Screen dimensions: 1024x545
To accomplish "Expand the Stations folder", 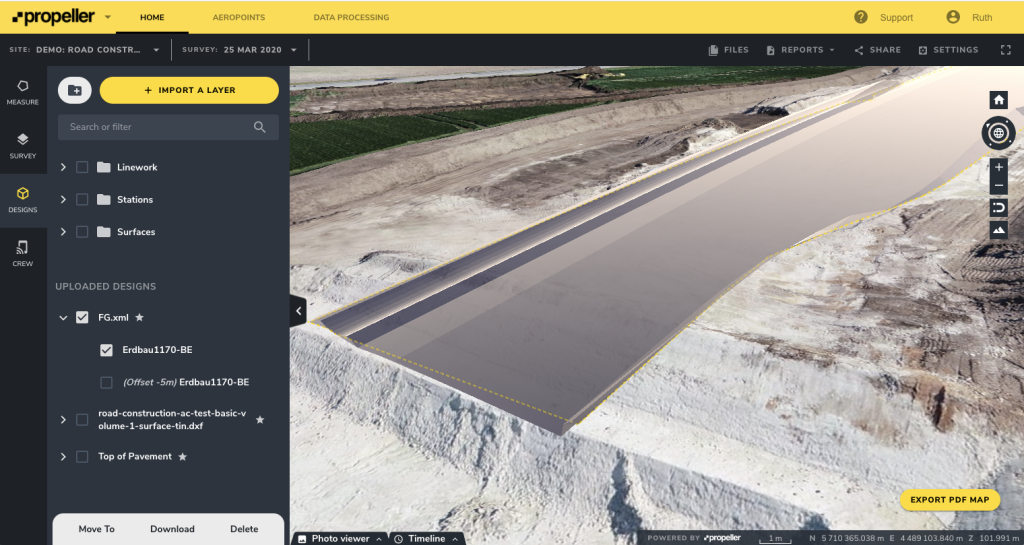I will coord(64,200).
